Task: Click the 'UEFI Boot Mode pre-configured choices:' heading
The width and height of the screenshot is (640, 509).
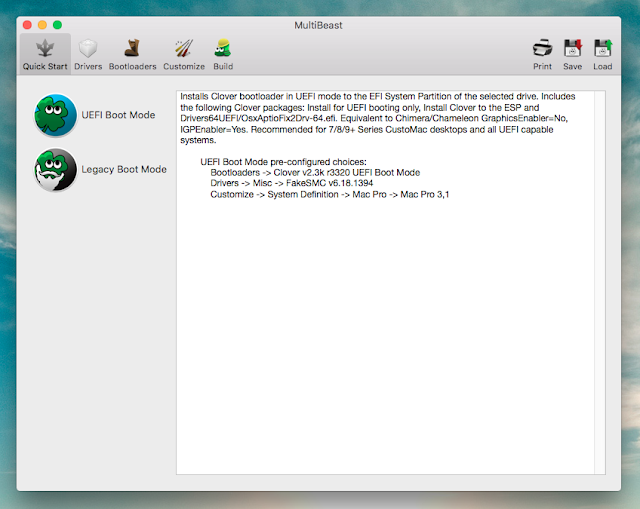Action: tap(283, 162)
